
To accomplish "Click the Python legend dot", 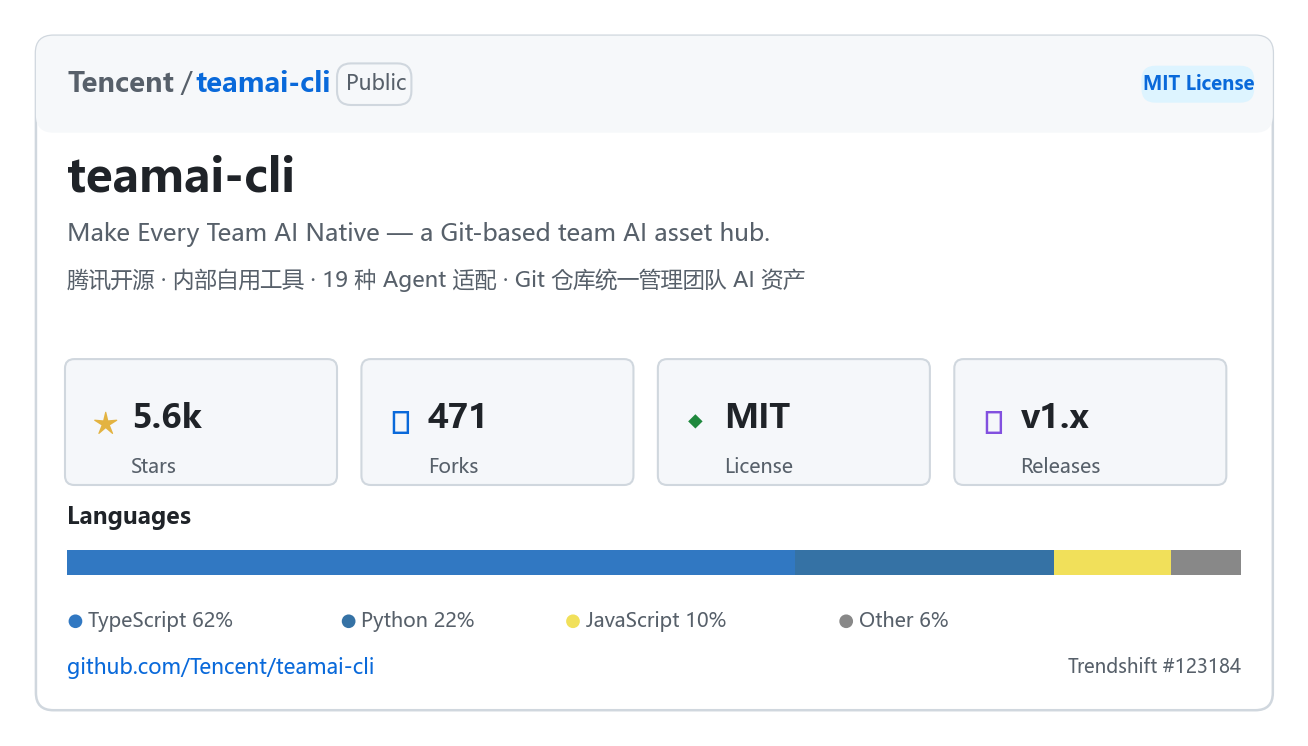I will pos(348,621).
